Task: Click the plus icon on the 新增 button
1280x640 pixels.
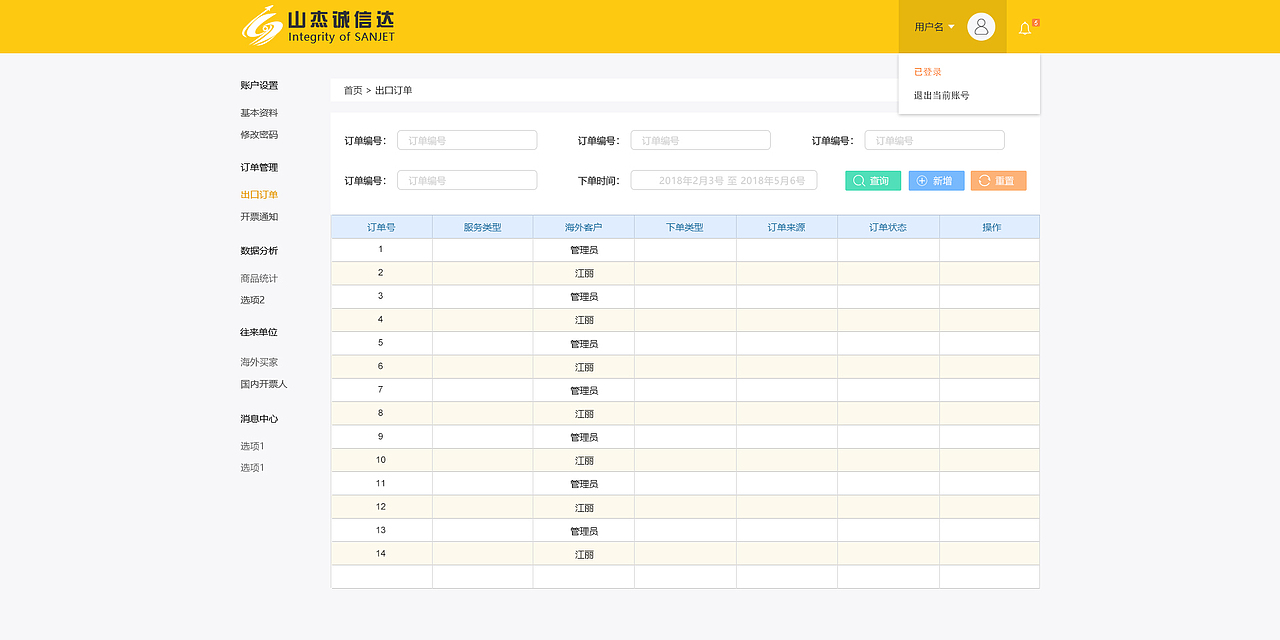Action: coord(923,181)
